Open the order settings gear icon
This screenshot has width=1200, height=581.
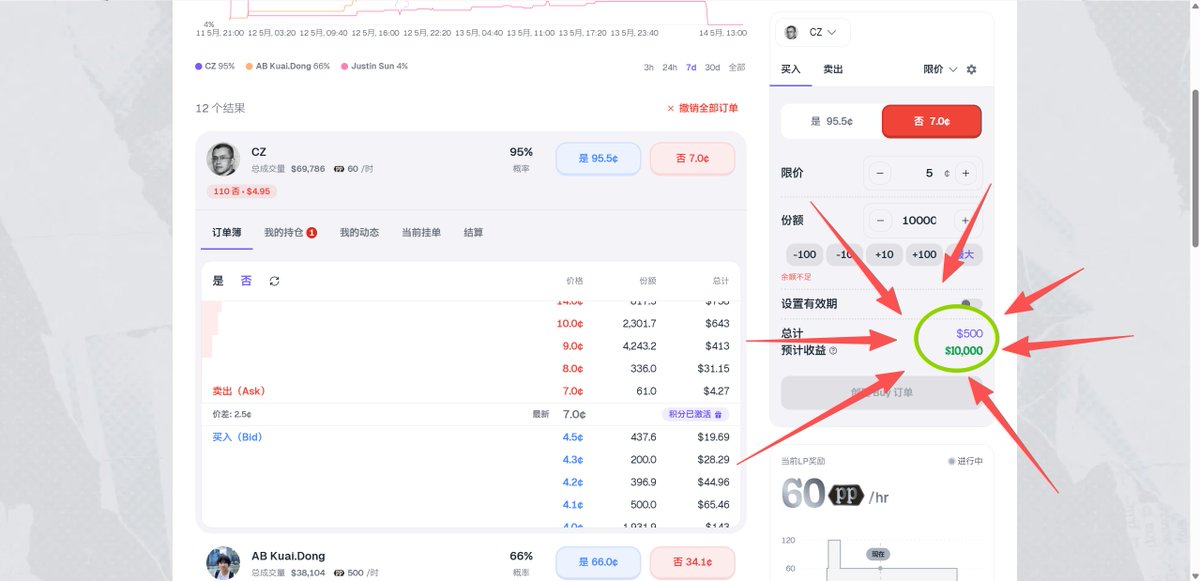pyautogui.click(x=971, y=70)
